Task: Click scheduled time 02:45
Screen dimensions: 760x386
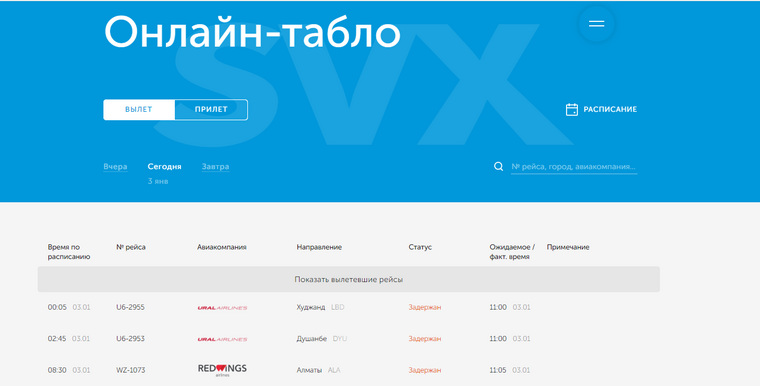Action: coord(57,339)
